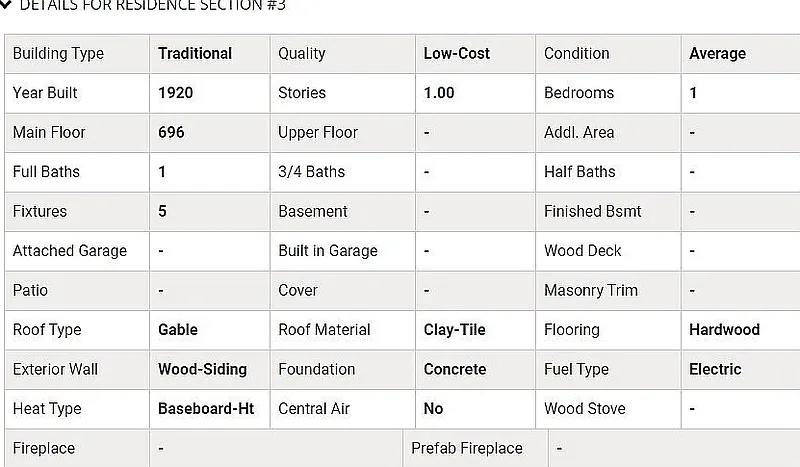Collapse the Details for Residence Section #3 chevron
This screenshot has width=800, height=467.
6,5
